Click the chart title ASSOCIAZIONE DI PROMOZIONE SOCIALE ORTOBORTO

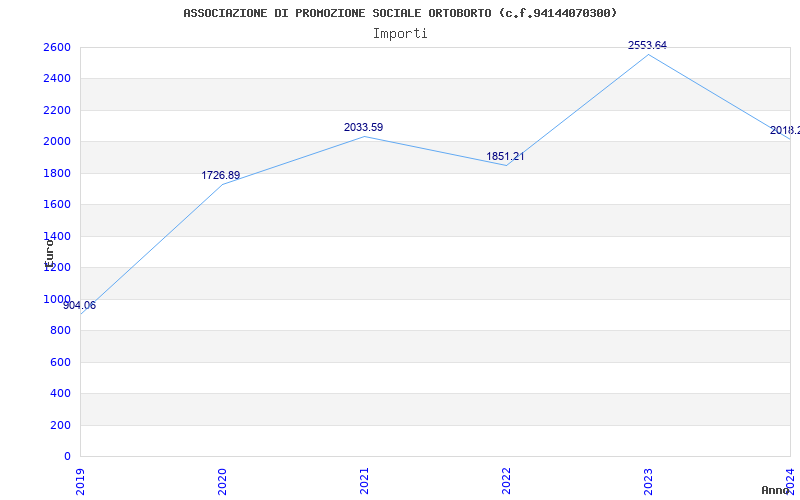(400, 13)
